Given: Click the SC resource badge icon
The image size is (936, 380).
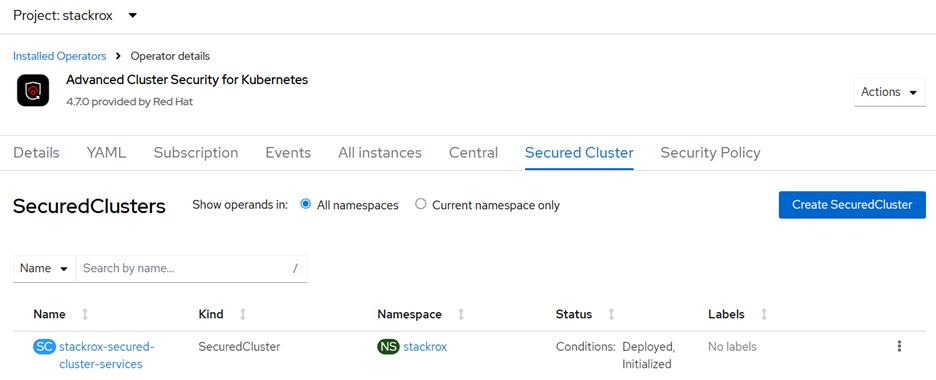Looking at the screenshot, I should (44, 347).
